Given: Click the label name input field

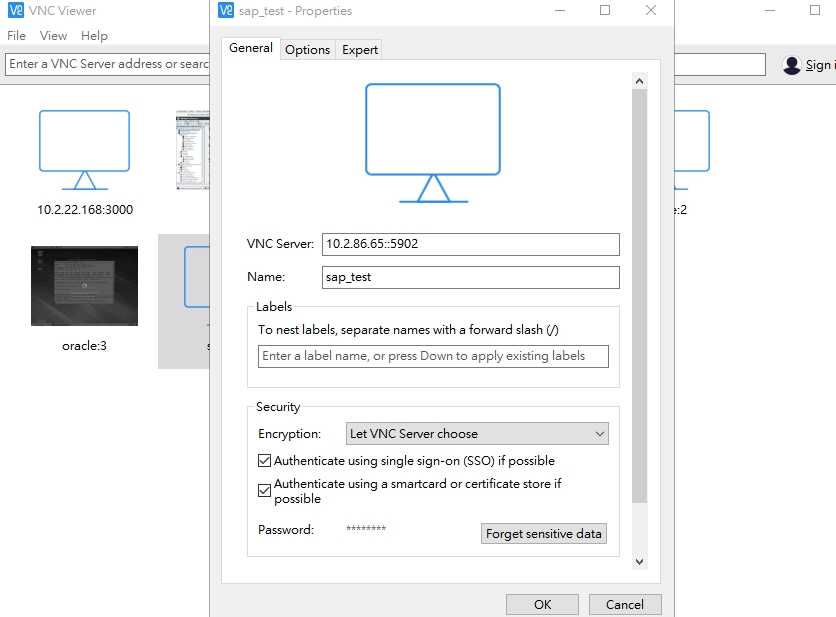Looking at the screenshot, I should pyautogui.click(x=433, y=356).
